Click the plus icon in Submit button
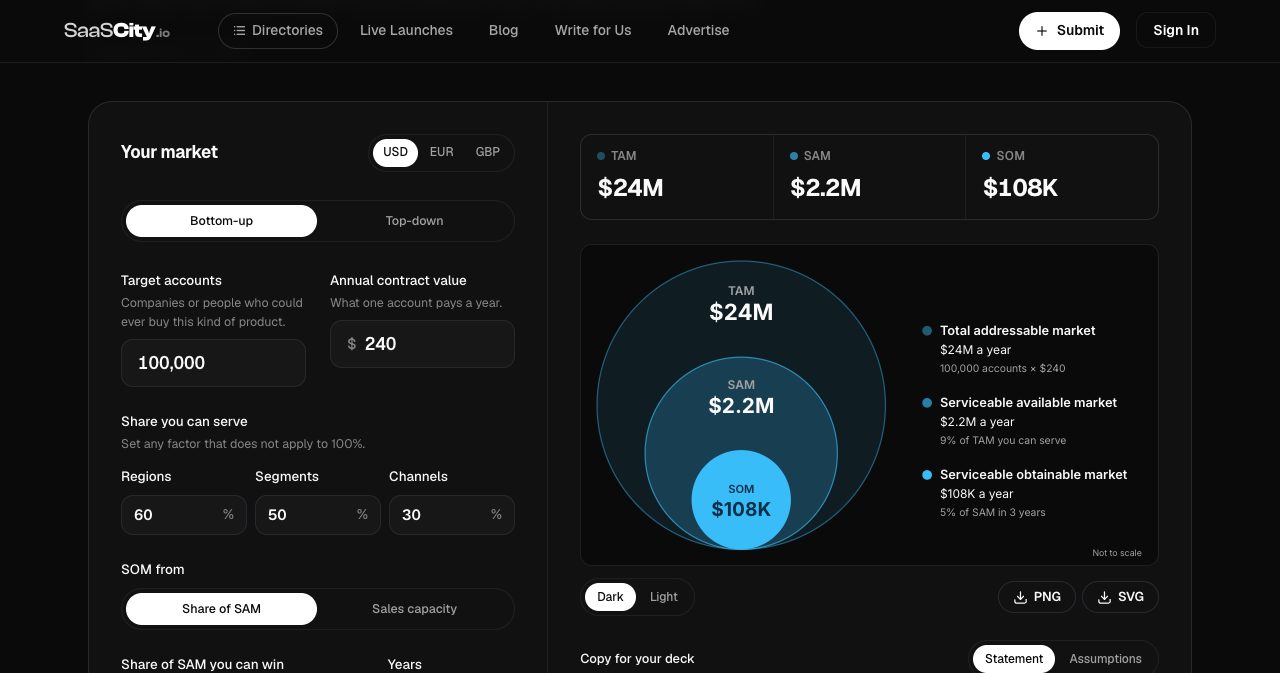Viewport: 1280px width, 673px height. tap(1042, 31)
